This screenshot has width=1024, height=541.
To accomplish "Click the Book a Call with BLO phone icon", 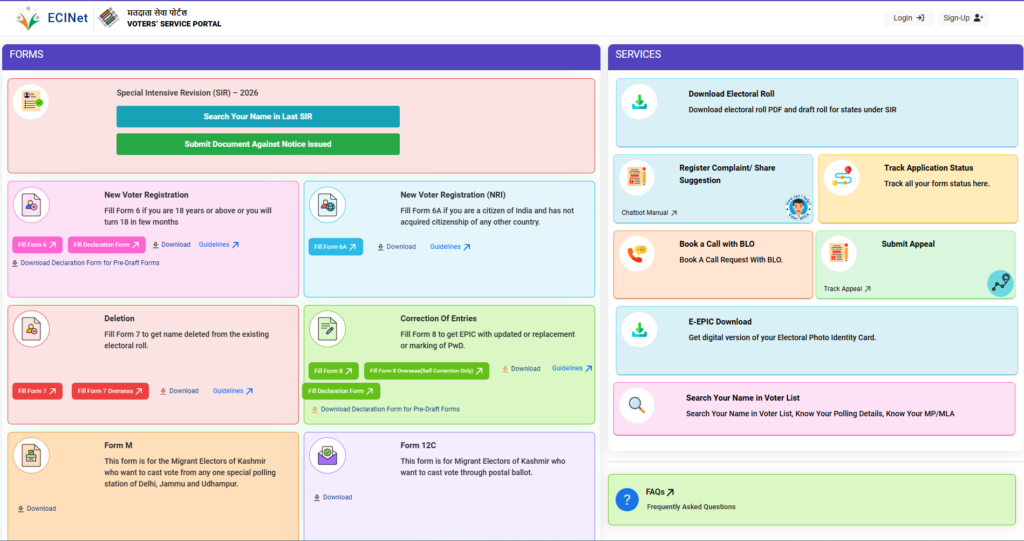I will (x=637, y=253).
